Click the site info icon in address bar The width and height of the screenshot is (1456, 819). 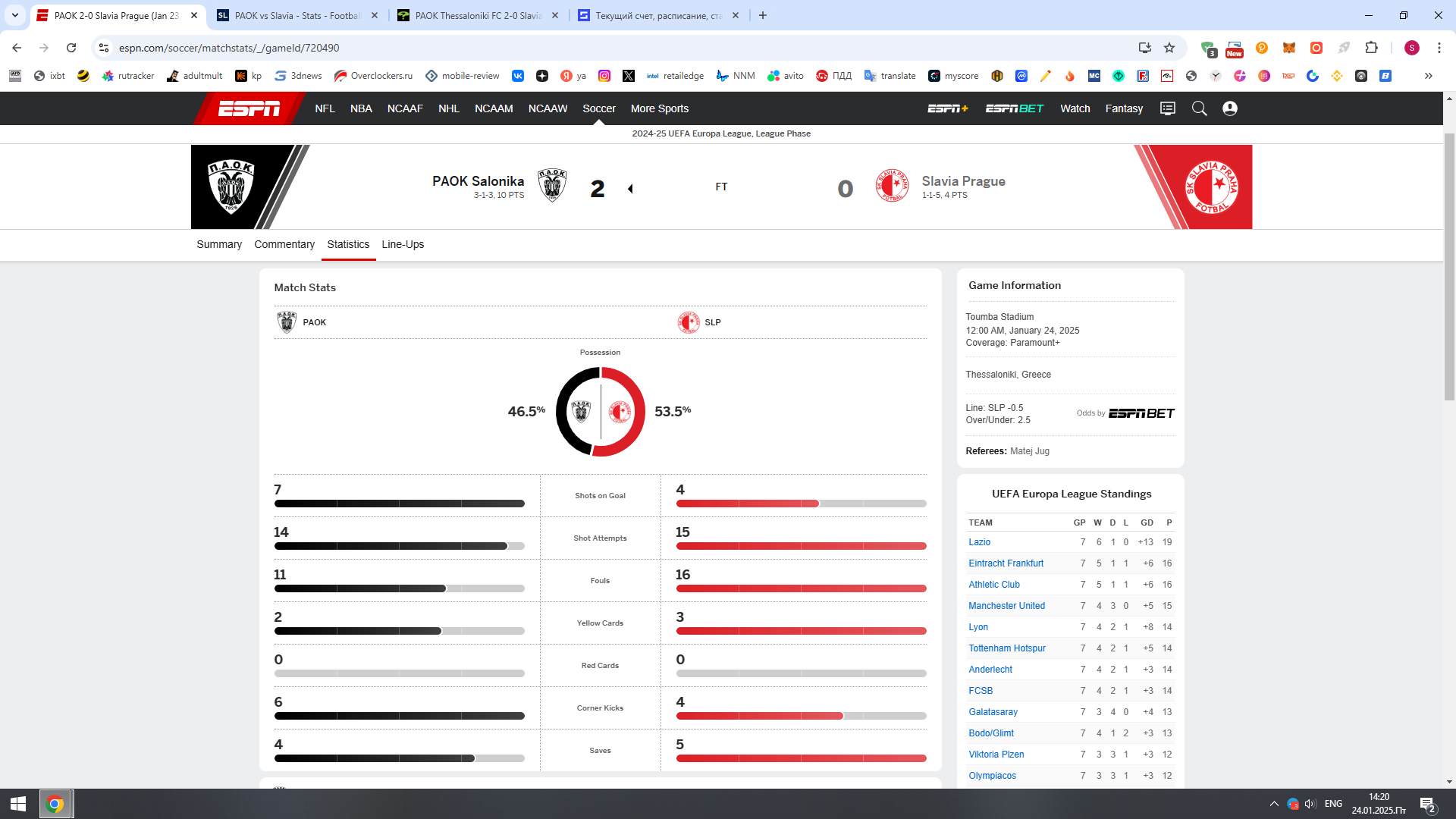pyautogui.click(x=104, y=48)
